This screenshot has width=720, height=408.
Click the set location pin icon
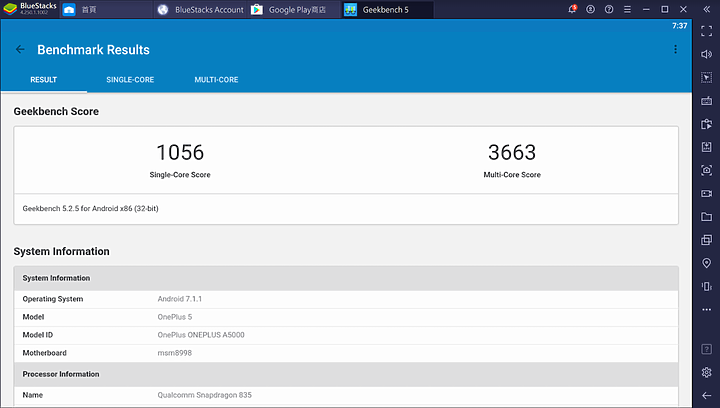point(706,263)
